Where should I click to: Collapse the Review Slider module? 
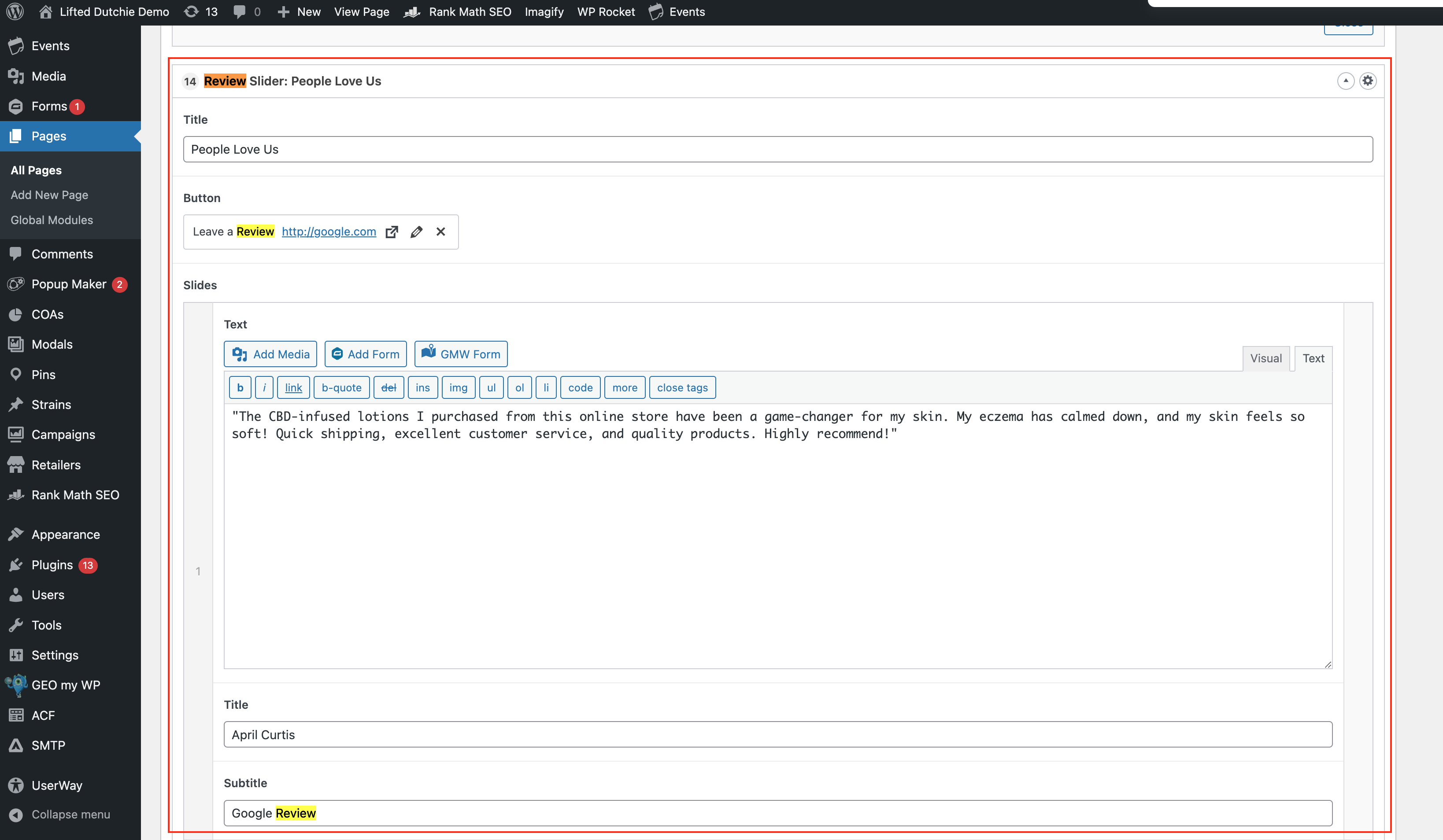(x=1345, y=81)
